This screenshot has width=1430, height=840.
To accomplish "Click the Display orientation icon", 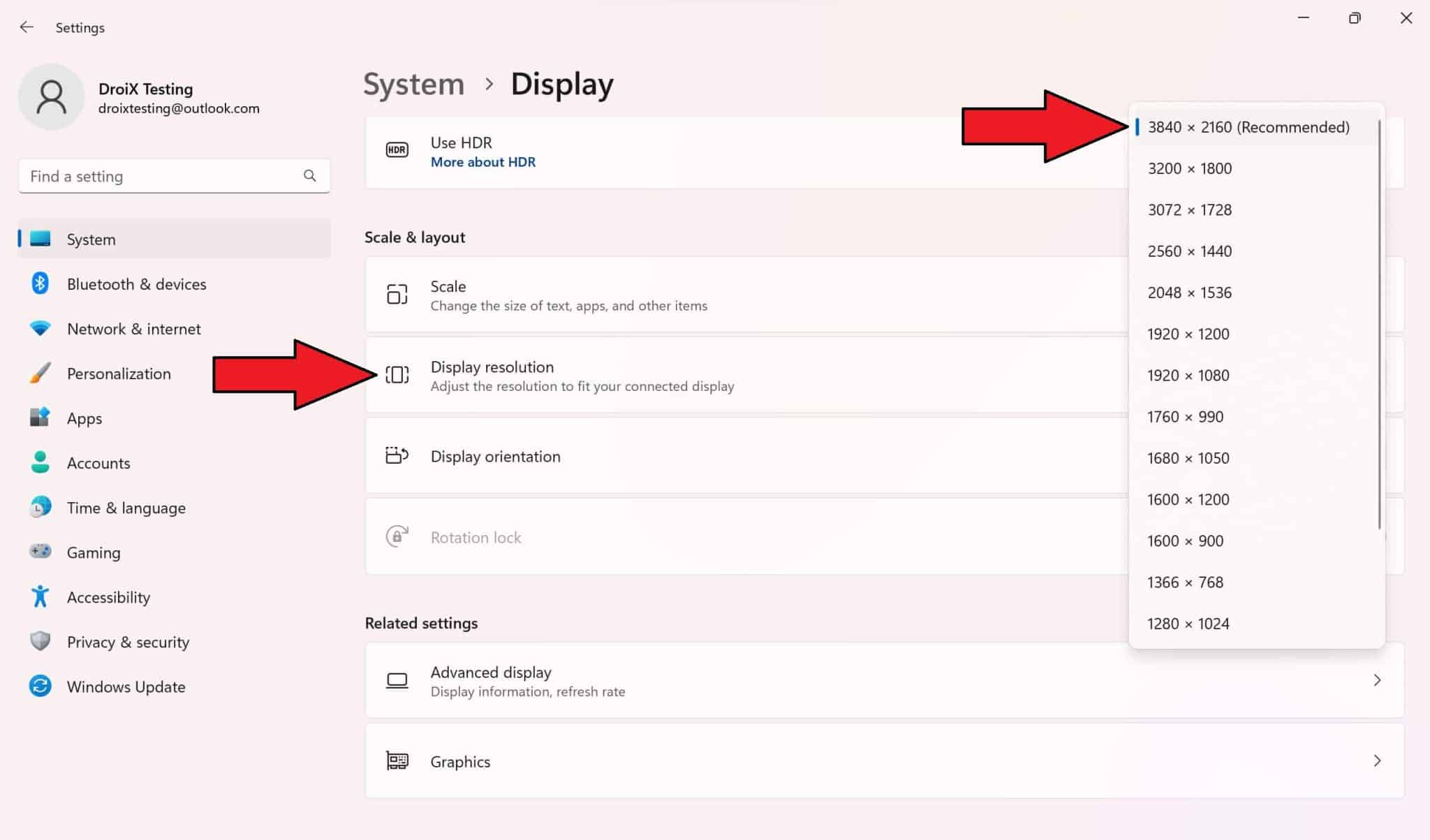I will coord(397,456).
